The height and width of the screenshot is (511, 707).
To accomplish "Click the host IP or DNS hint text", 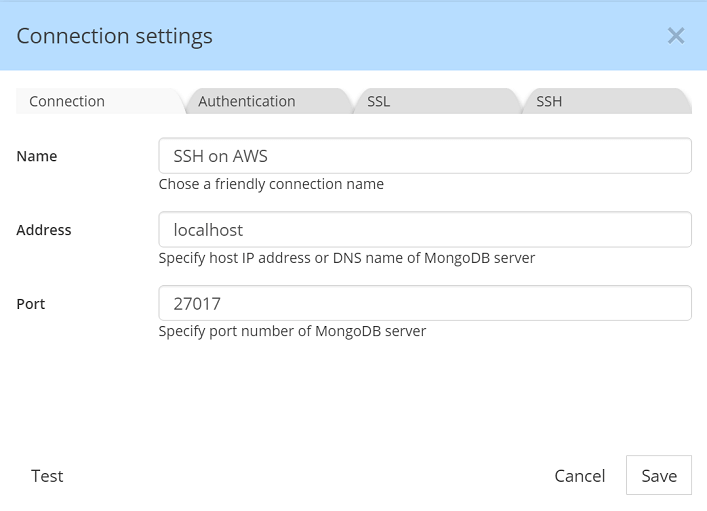I will click(347, 258).
